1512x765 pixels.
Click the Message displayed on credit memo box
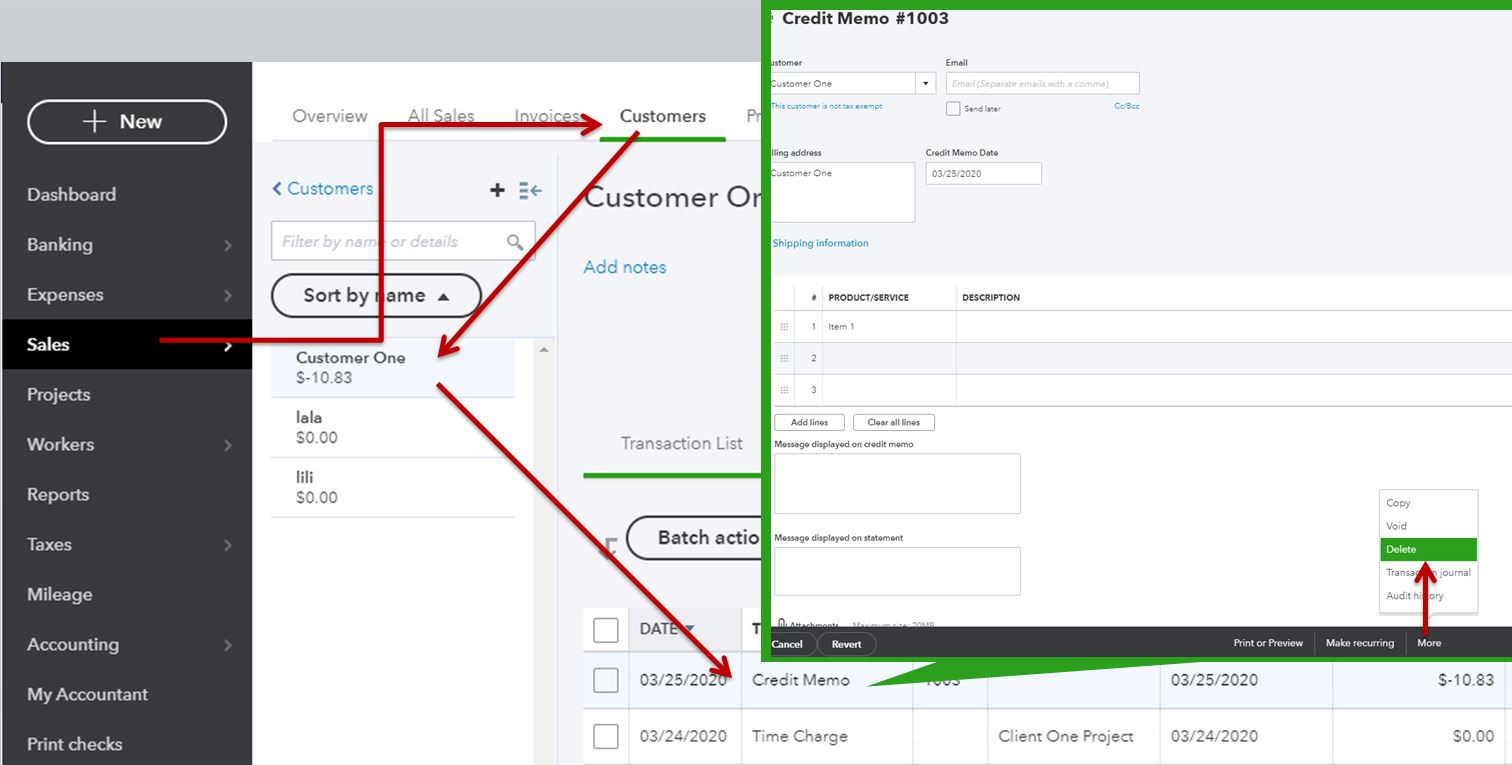click(897, 484)
